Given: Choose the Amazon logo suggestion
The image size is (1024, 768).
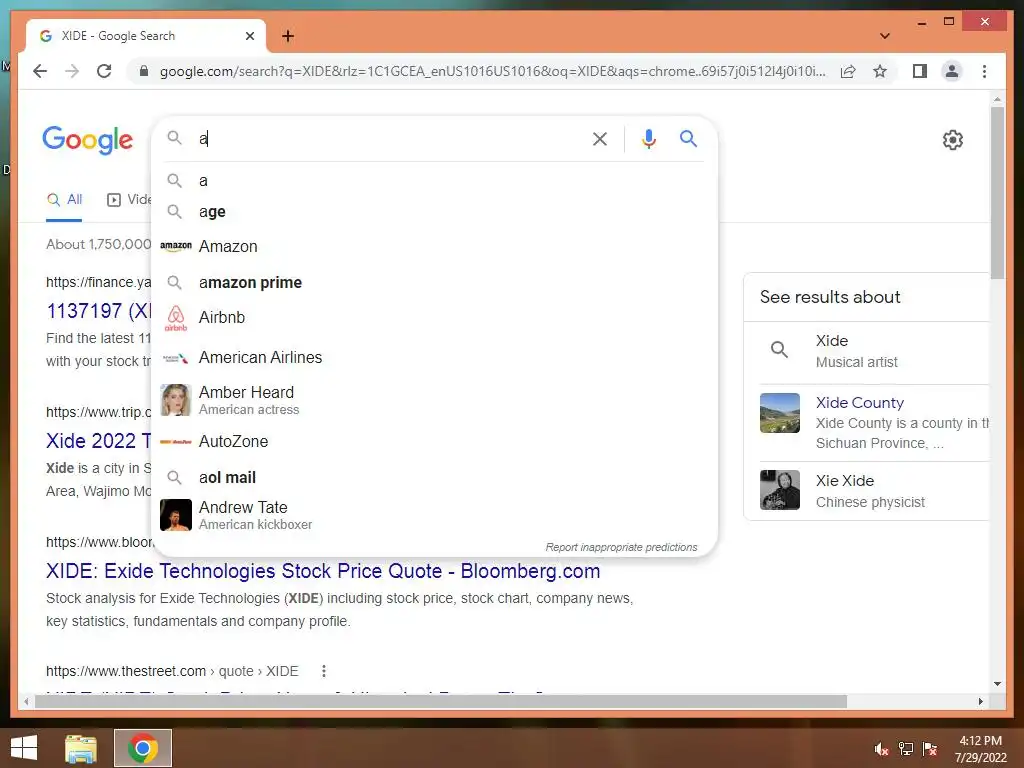Looking at the screenshot, I should click(176, 246).
